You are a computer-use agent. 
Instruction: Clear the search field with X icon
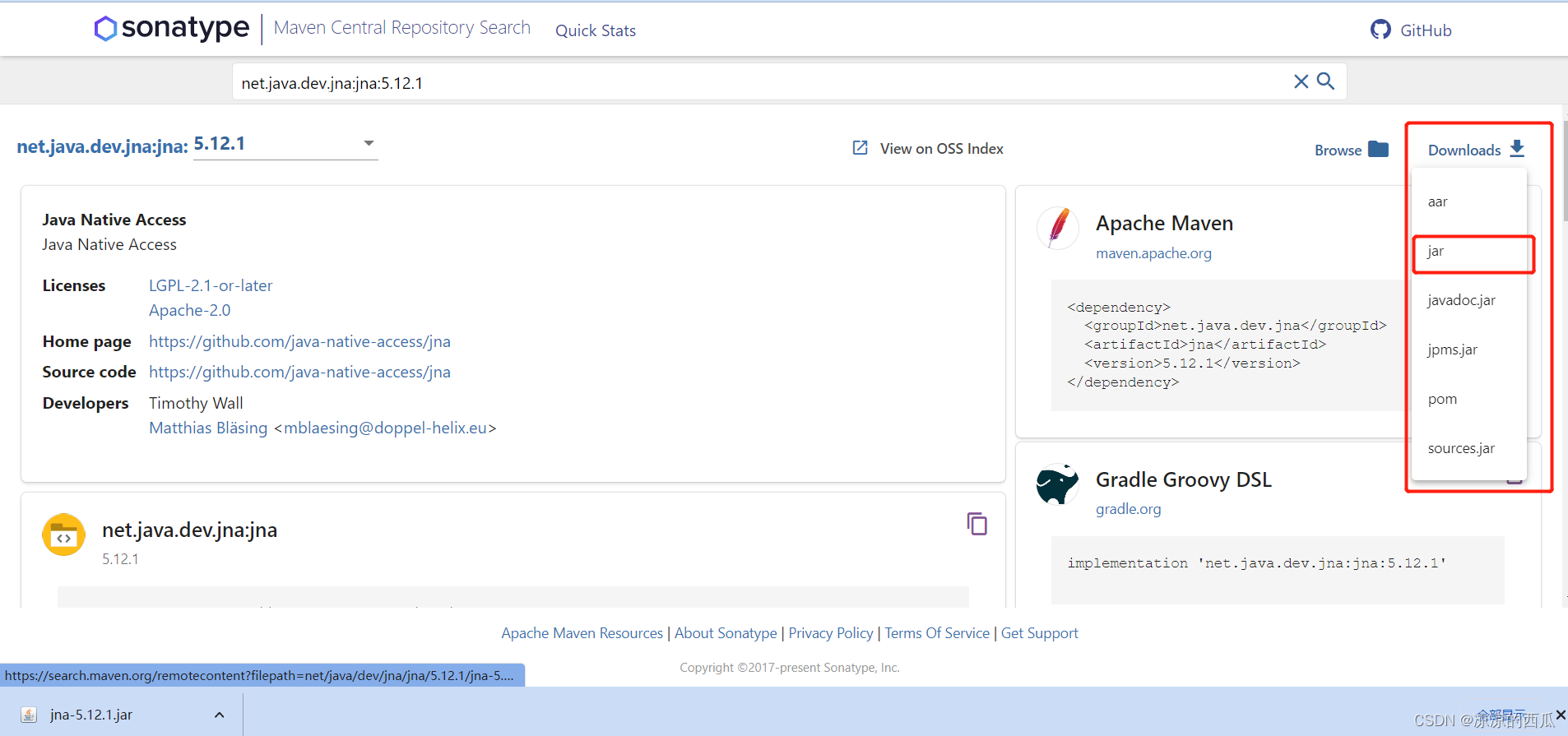click(1301, 81)
